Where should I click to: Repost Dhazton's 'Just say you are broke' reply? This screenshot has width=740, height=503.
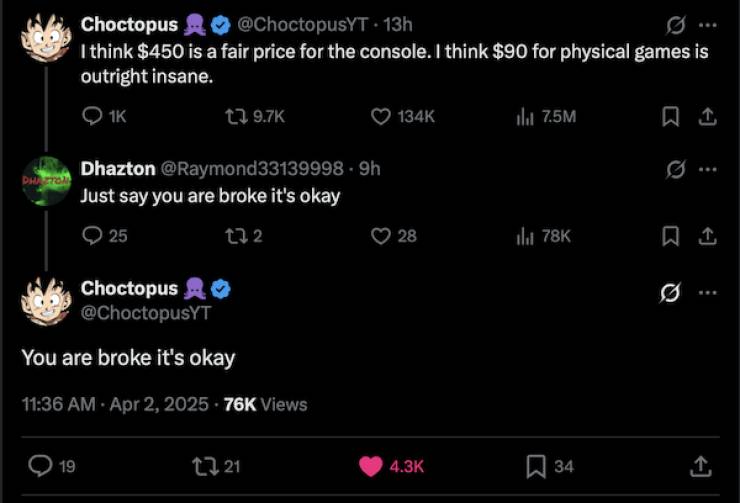(x=238, y=236)
